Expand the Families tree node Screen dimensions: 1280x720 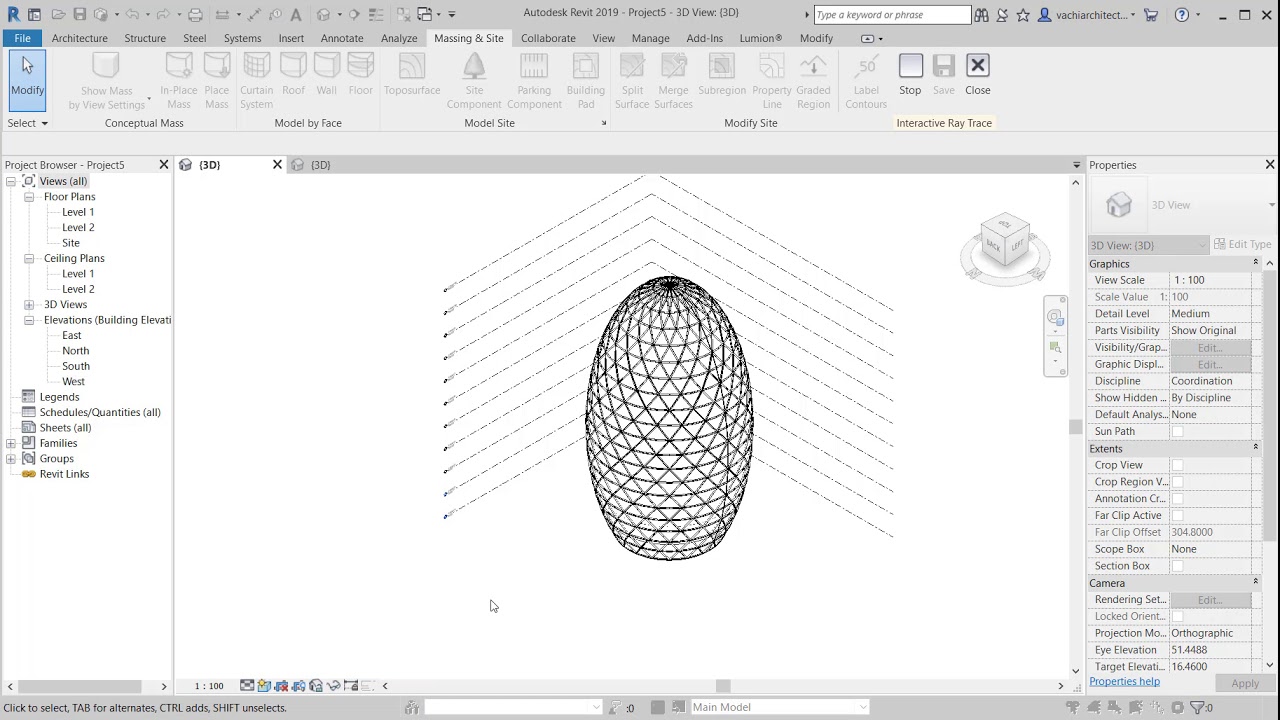(11, 443)
